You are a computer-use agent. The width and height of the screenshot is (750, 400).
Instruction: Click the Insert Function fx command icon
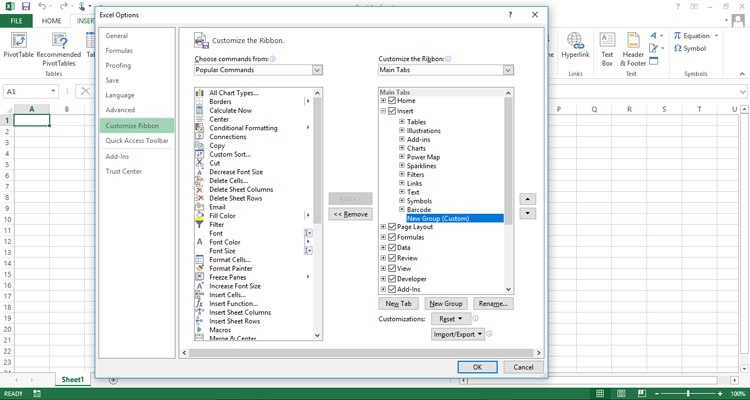pos(200,303)
